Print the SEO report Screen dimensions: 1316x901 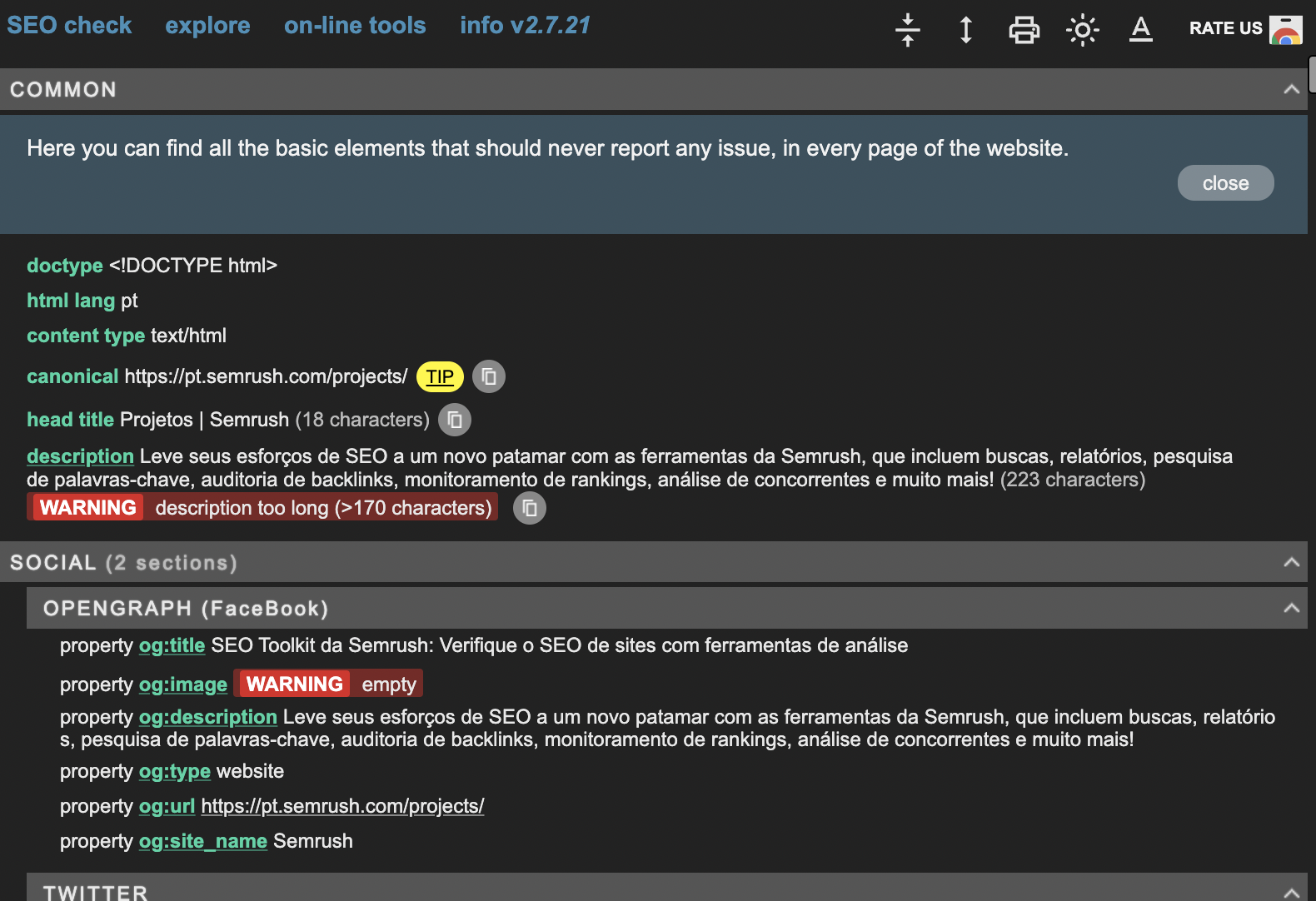[x=1024, y=30]
